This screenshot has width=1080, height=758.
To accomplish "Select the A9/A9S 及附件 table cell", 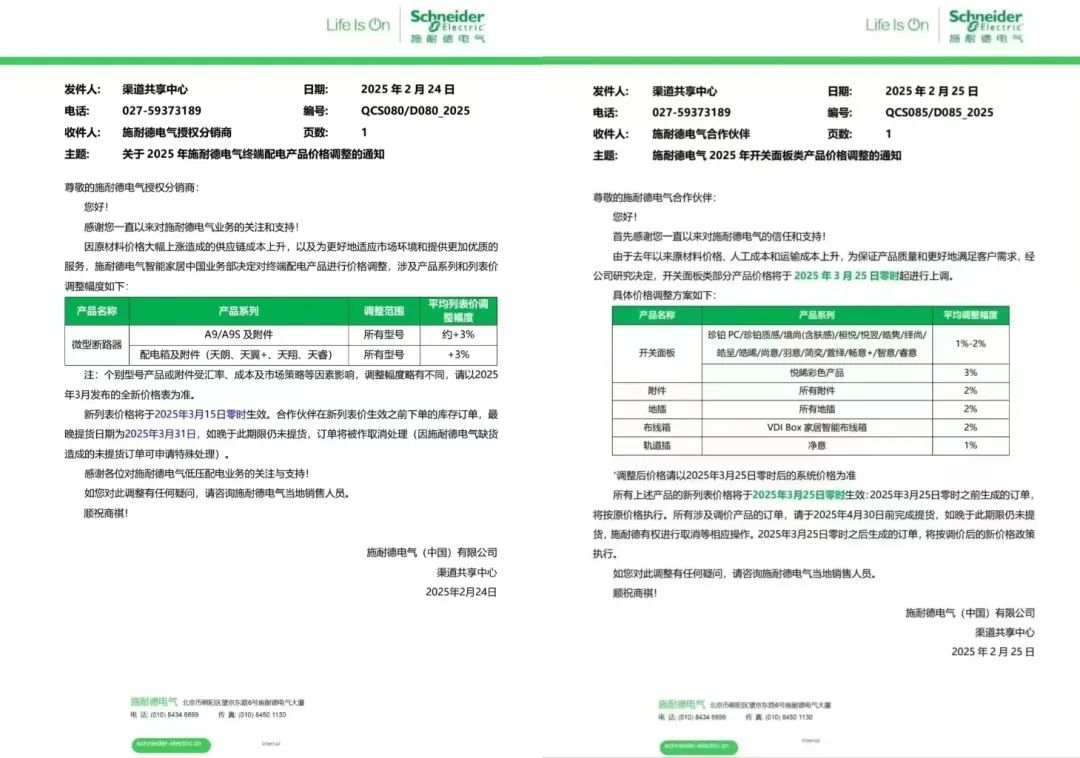I will click(239, 335).
